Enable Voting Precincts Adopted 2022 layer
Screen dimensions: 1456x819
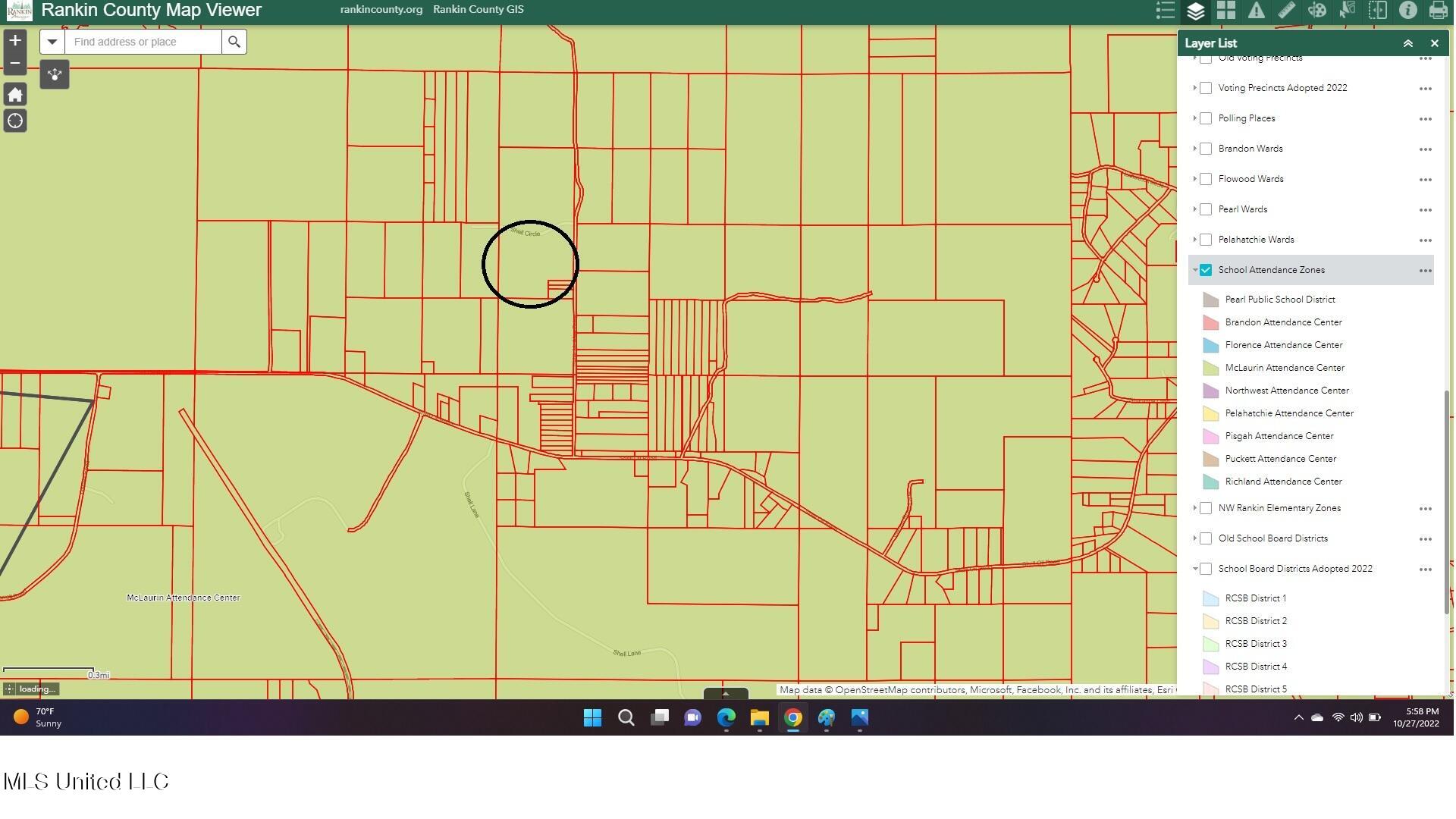[1206, 88]
